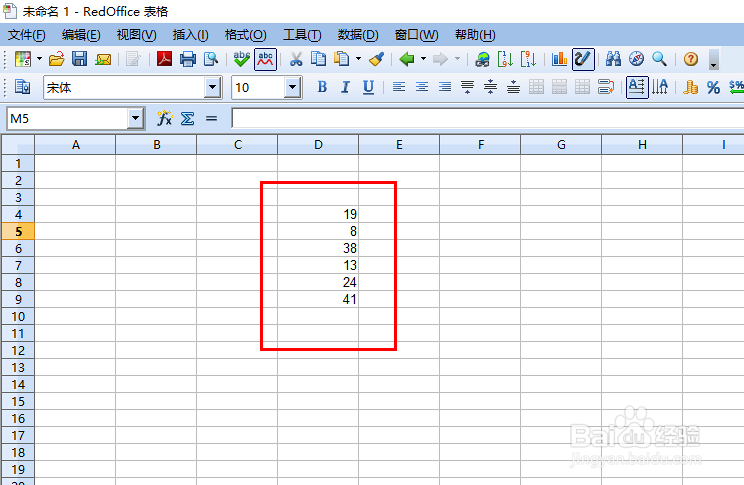Save the document with floppy icon
The image size is (744, 485).
pos(79,59)
